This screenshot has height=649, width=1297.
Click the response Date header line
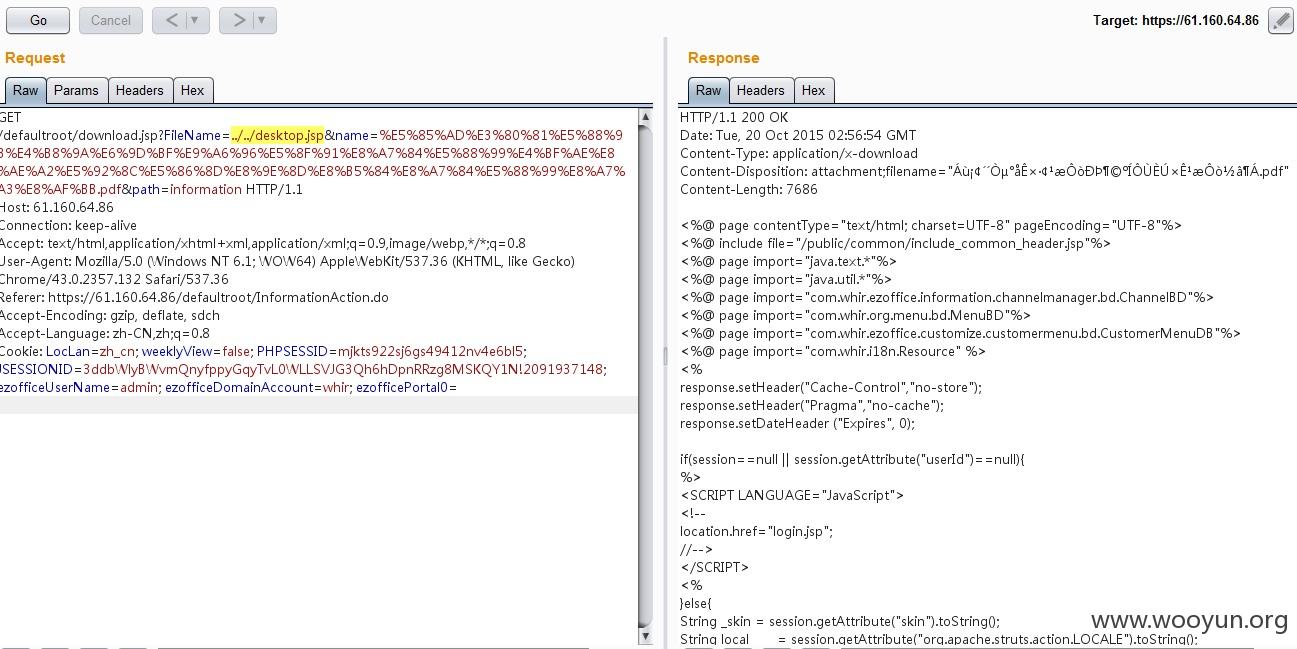pos(798,135)
